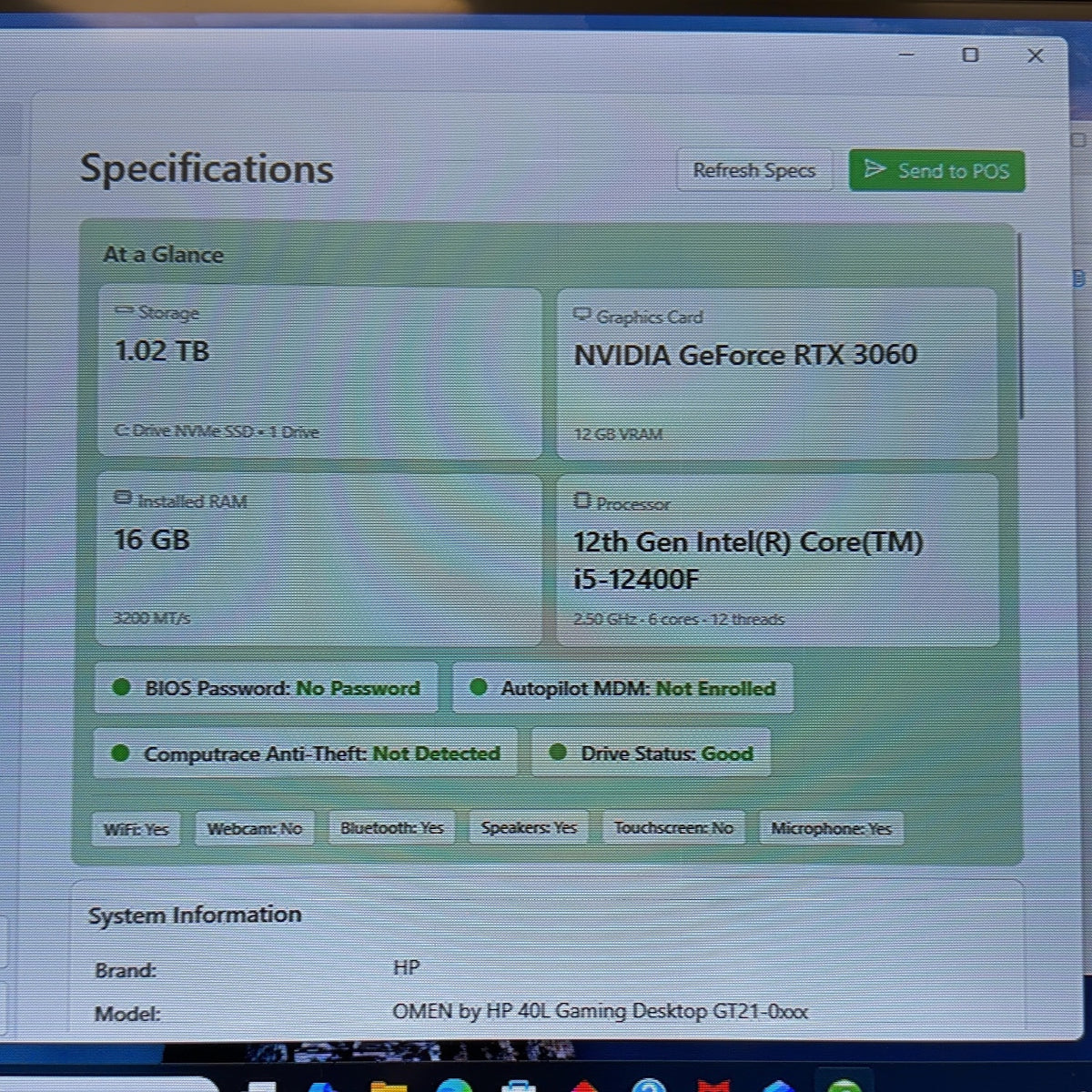The image size is (1092, 1092).
Task: Click the Model: field label
Action: click(127, 1013)
